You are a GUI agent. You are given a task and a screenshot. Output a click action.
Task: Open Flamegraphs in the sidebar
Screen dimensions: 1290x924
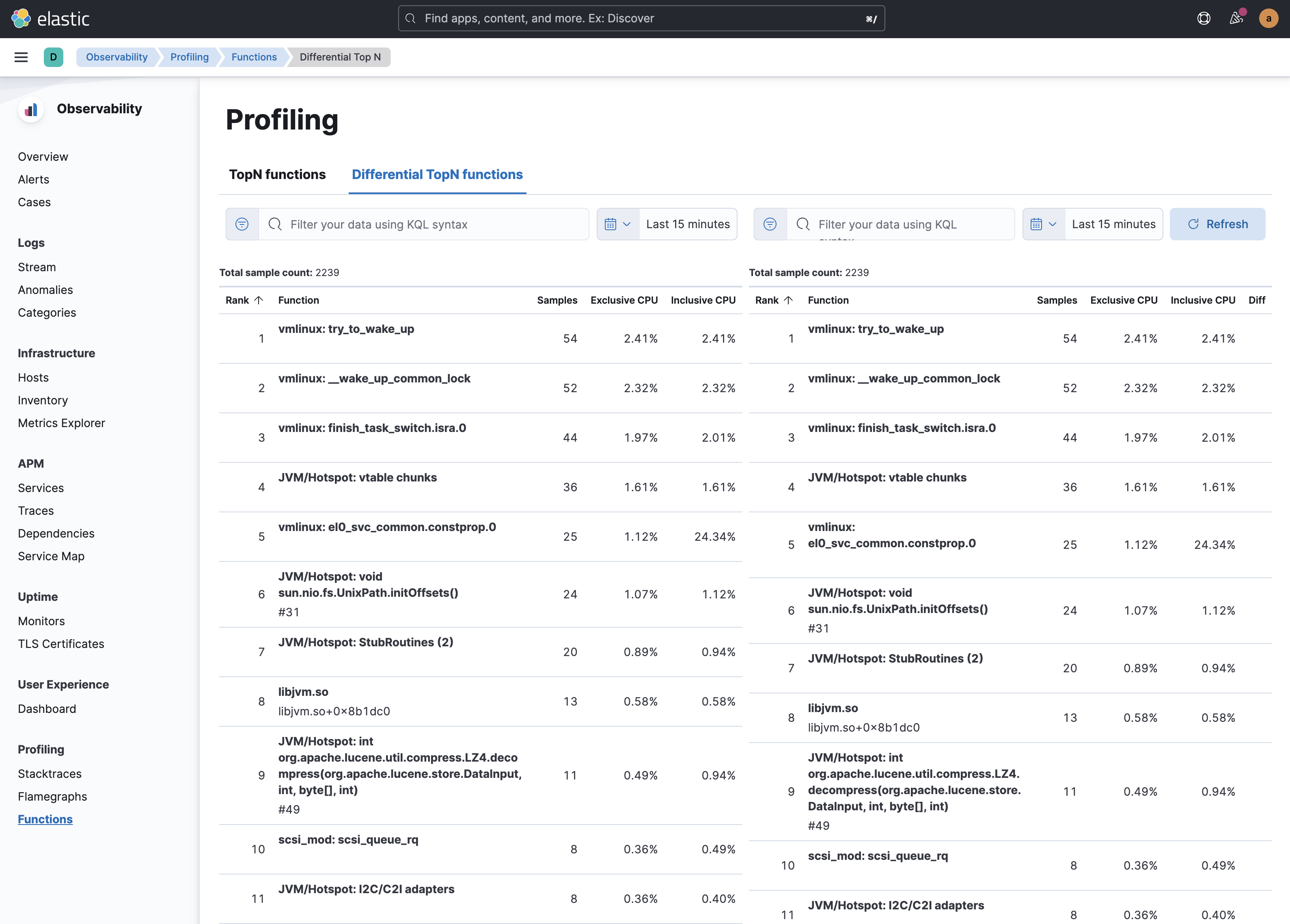coord(52,797)
